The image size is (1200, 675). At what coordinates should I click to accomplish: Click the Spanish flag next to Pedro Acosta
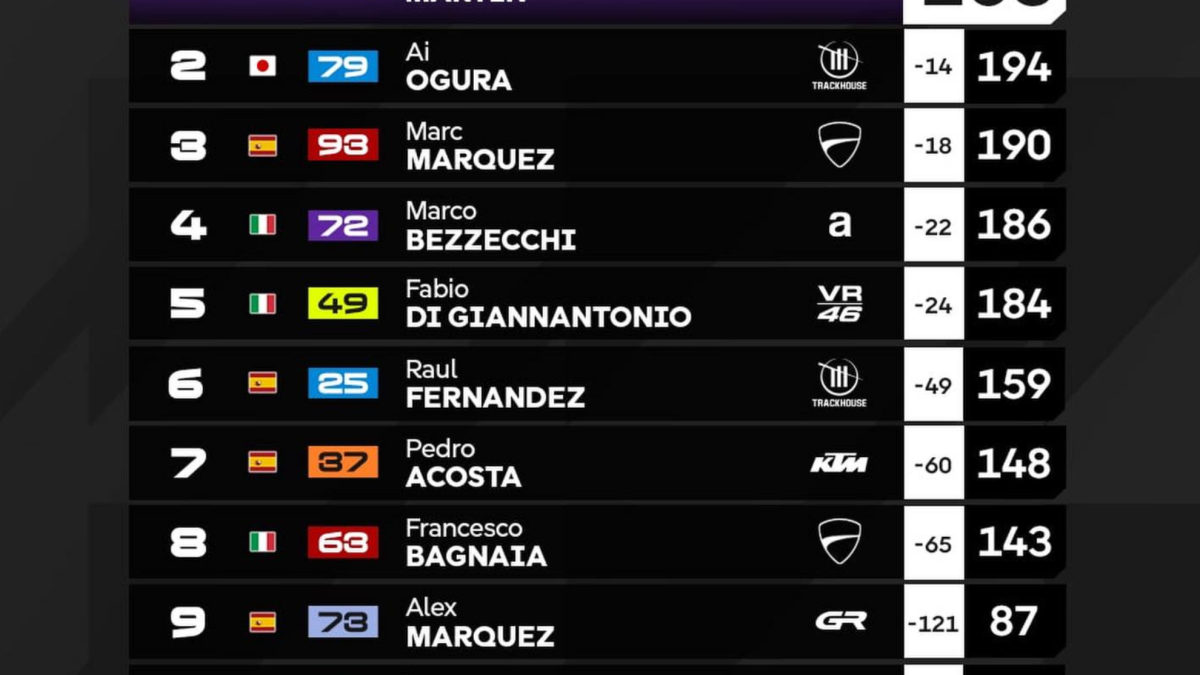pyautogui.click(x=262, y=463)
